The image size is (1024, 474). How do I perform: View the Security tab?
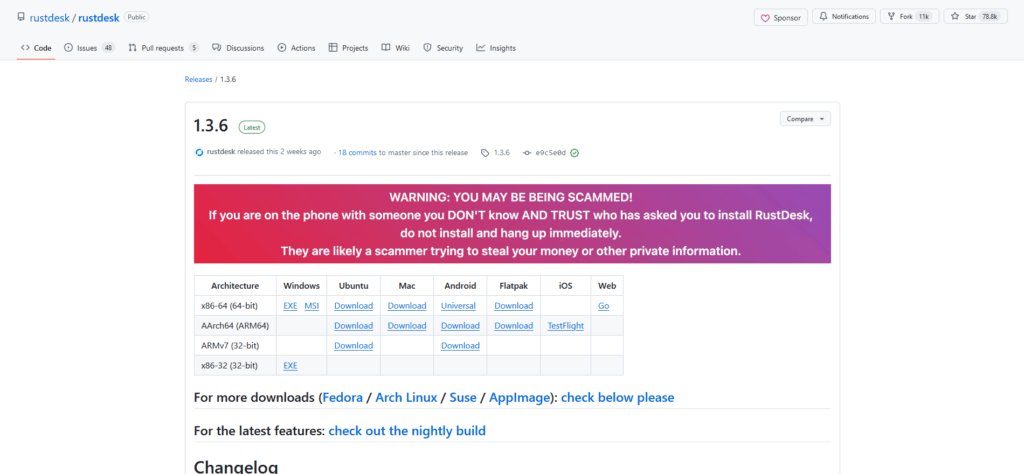tap(443, 48)
